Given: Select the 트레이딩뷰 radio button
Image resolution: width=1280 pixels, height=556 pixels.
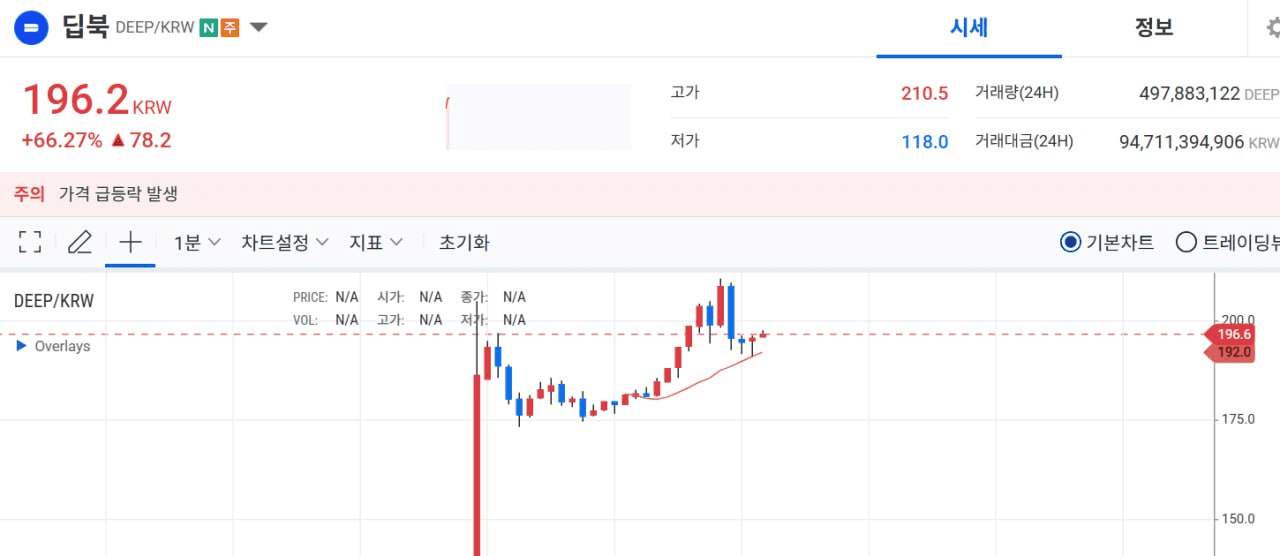Looking at the screenshot, I should coord(1186,242).
